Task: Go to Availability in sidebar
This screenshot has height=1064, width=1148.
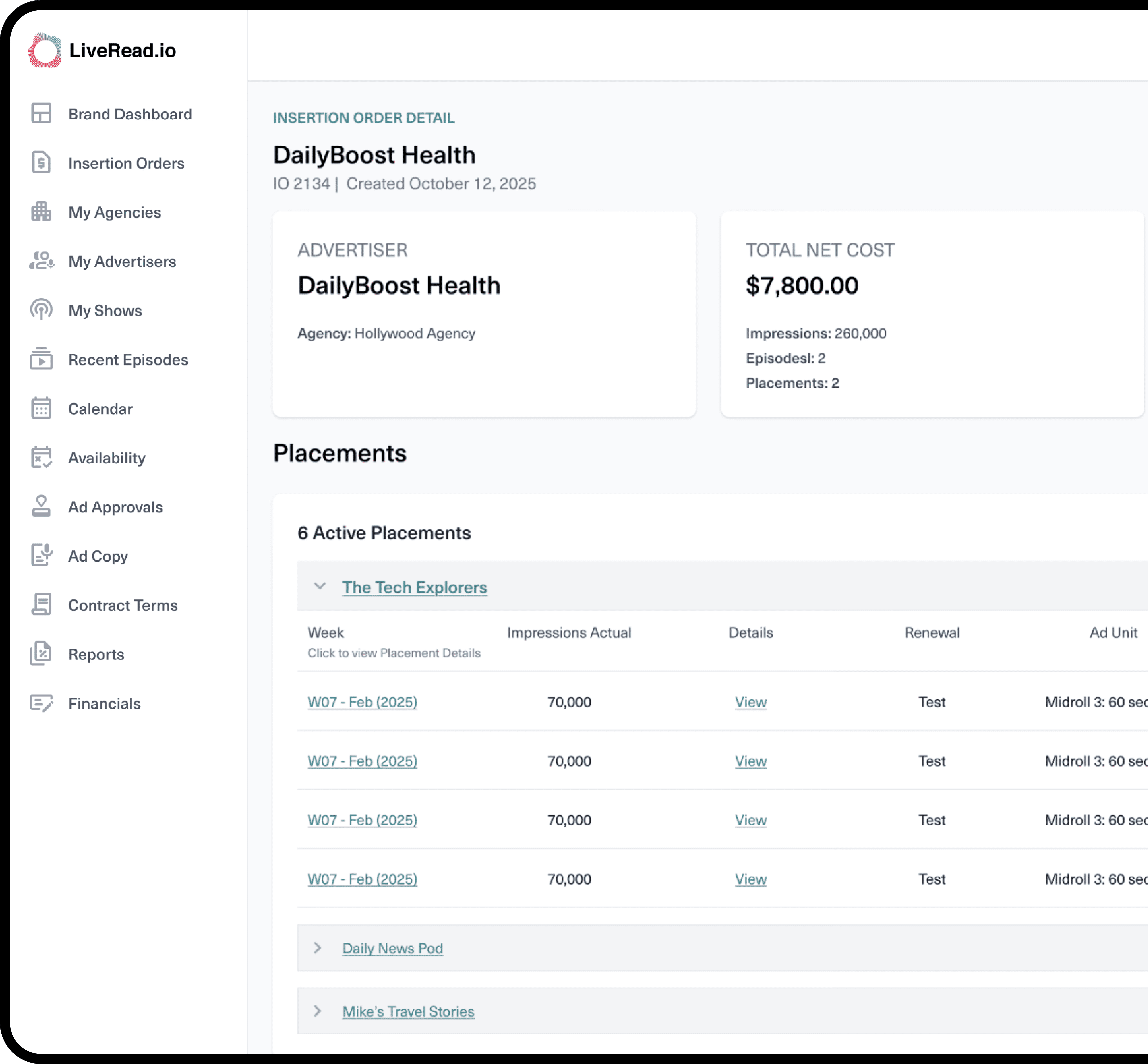Action: [107, 458]
